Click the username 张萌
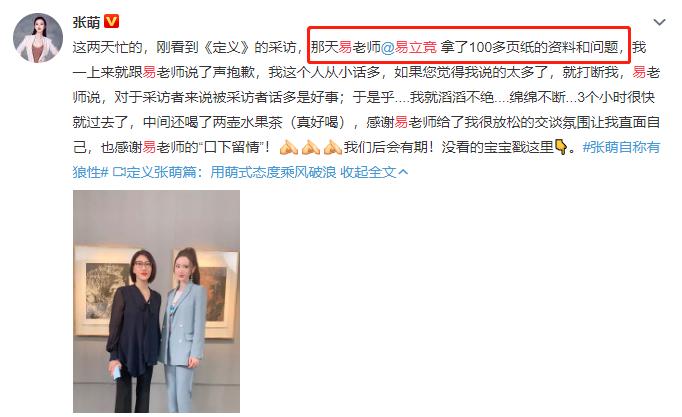This screenshot has width=682, height=417. 86,22
